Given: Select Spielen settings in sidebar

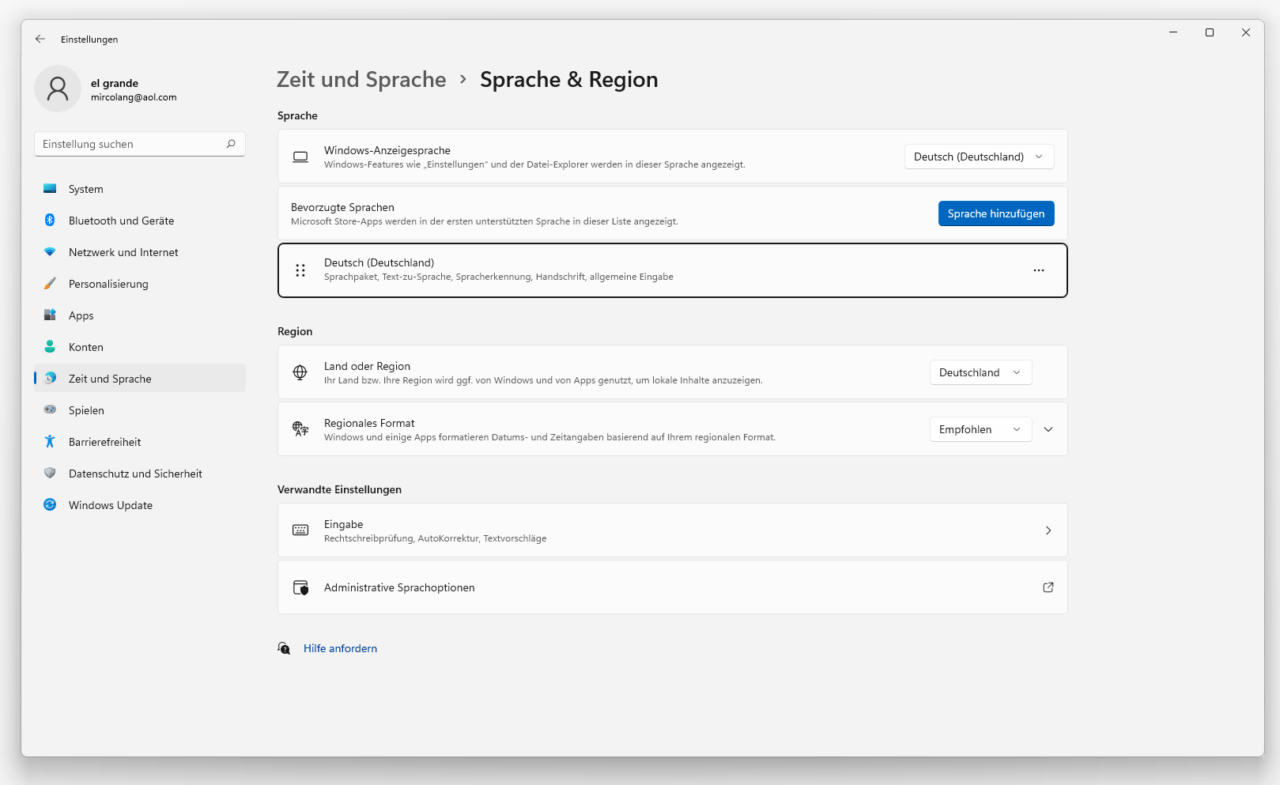Looking at the screenshot, I should click(86, 410).
